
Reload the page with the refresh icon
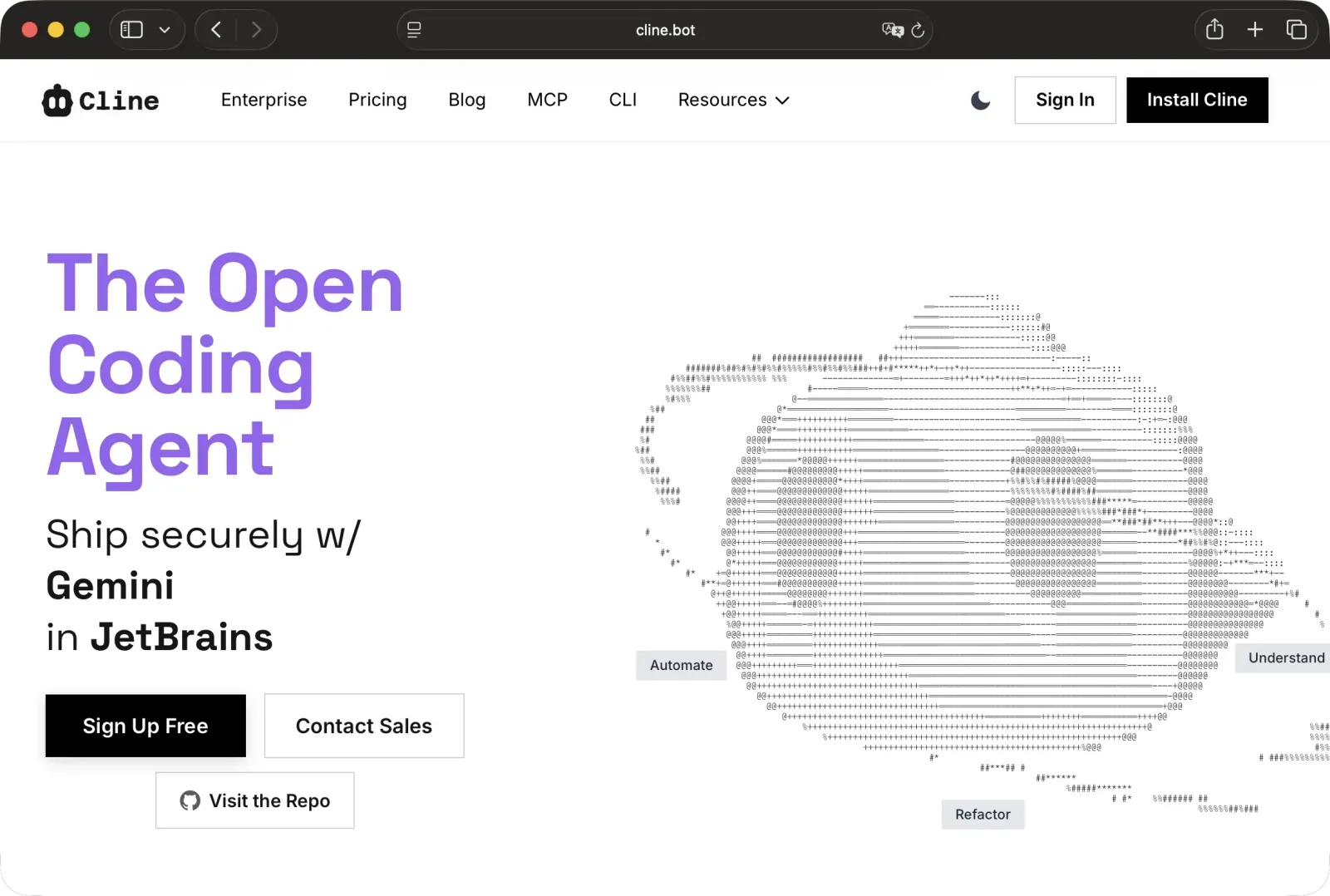(918, 30)
